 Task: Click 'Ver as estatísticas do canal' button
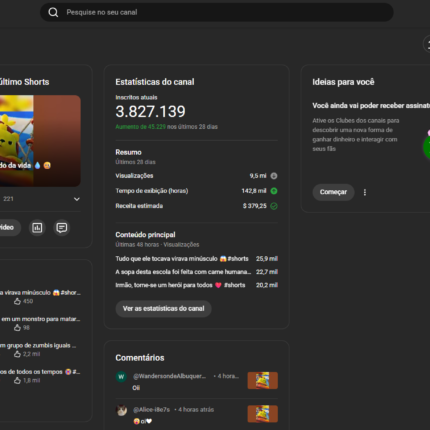pos(163,309)
